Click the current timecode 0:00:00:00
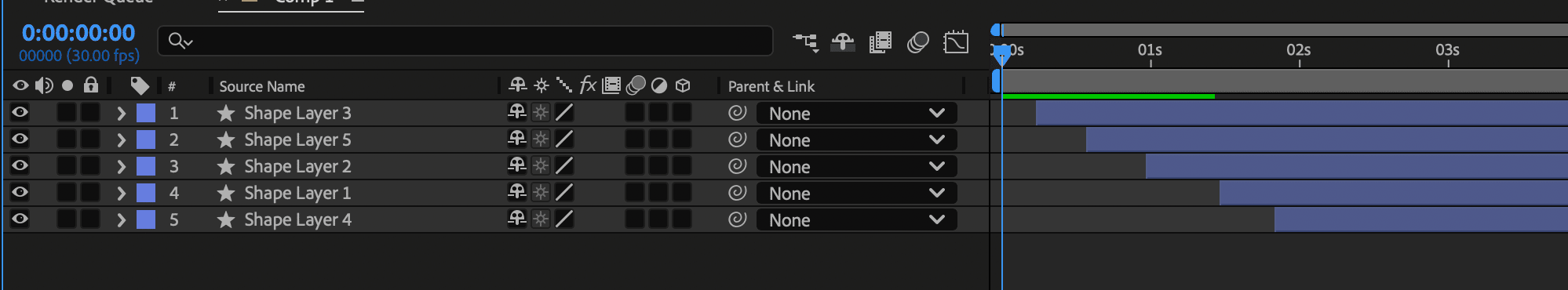 pyautogui.click(x=78, y=33)
